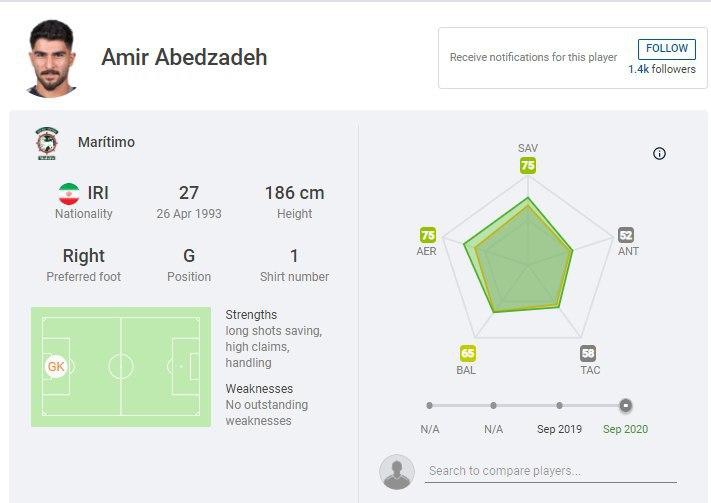Select the first N/A timeline point
711x503 pixels.
[429, 405]
